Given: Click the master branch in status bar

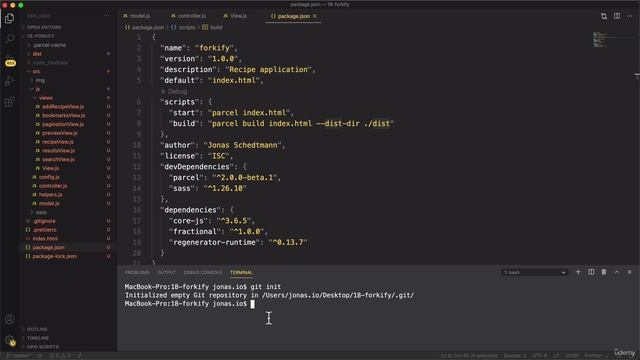Looking at the screenshot, I should point(19,356).
